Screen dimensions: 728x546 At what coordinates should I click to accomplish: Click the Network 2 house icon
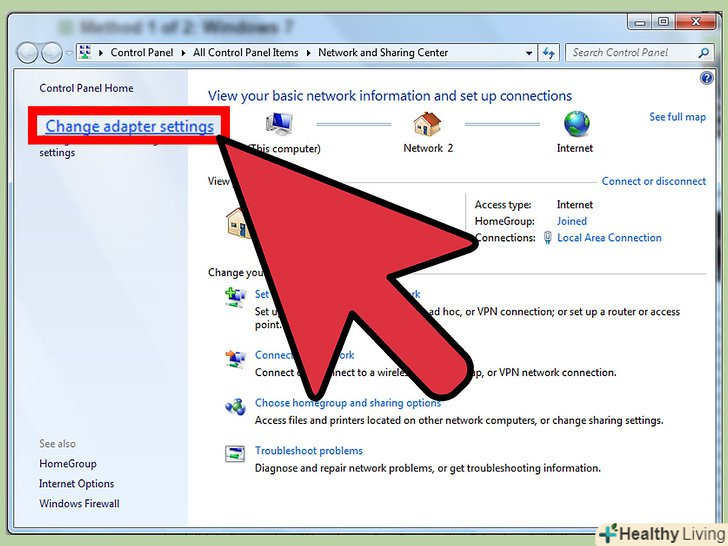(428, 124)
